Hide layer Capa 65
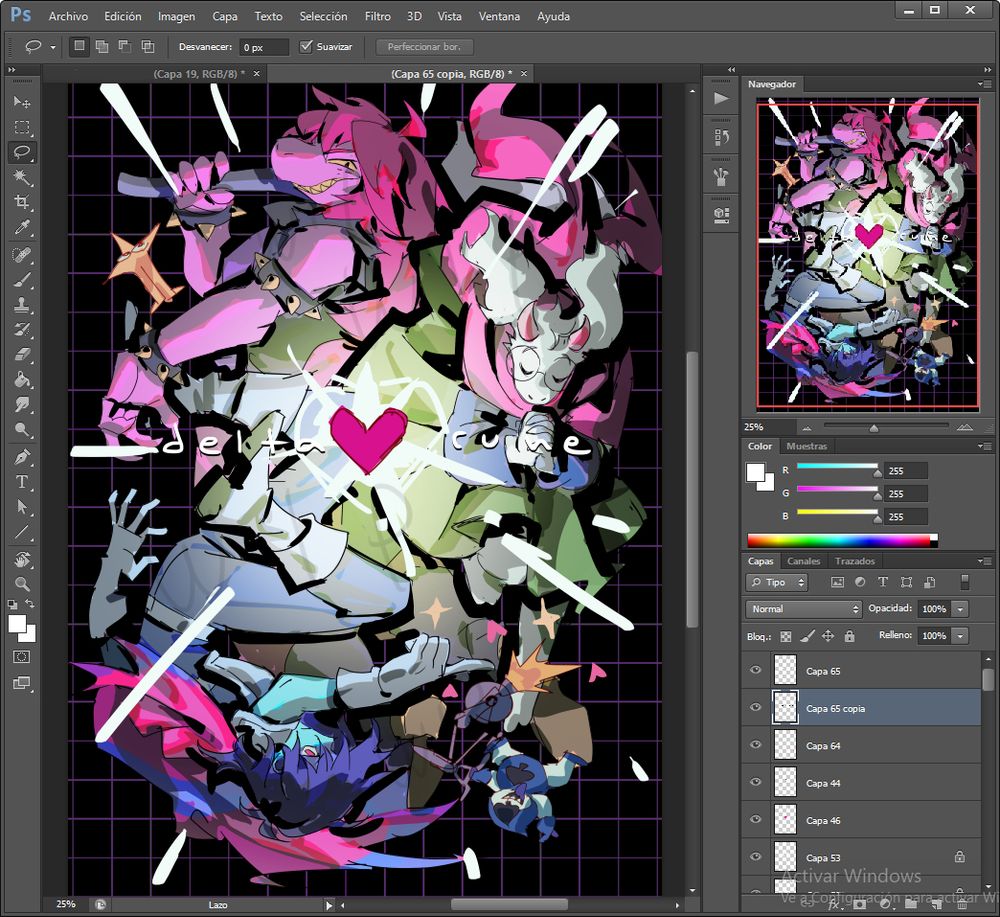 pyautogui.click(x=756, y=670)
